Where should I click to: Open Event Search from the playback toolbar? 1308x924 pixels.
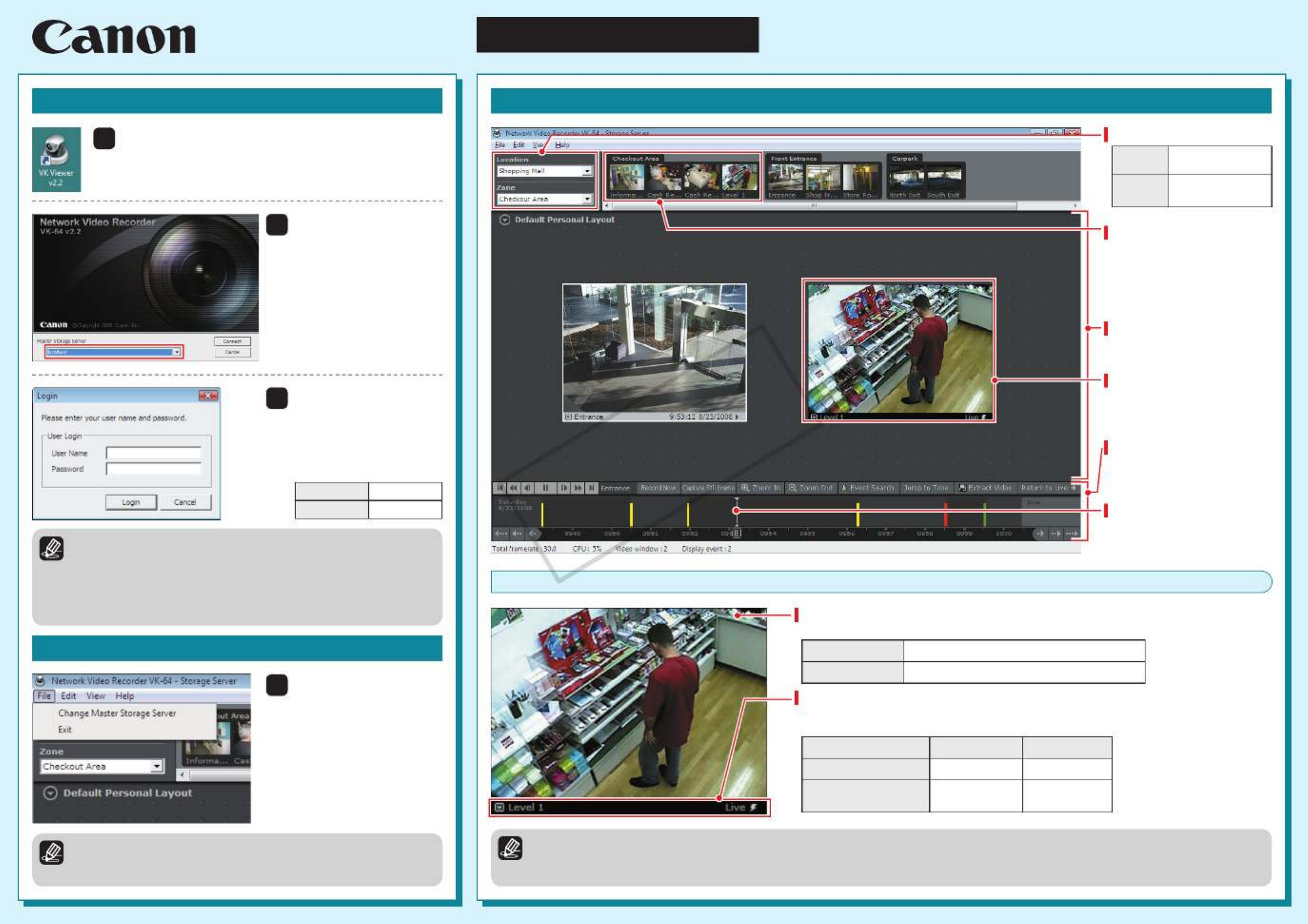click(x=868, y=488)
